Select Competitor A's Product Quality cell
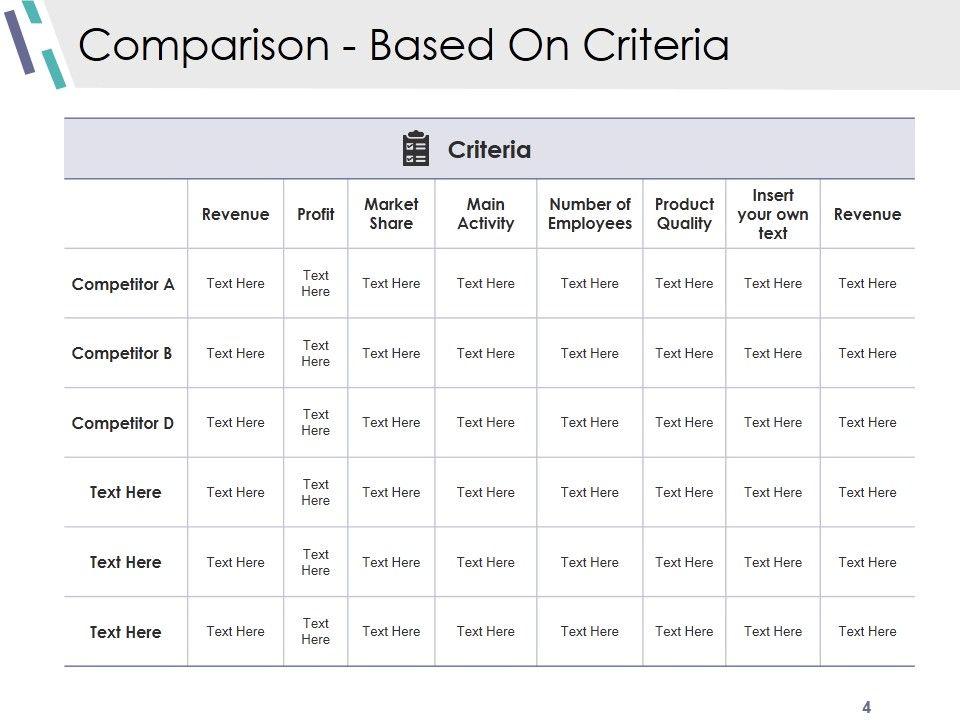 coord(684,283)
